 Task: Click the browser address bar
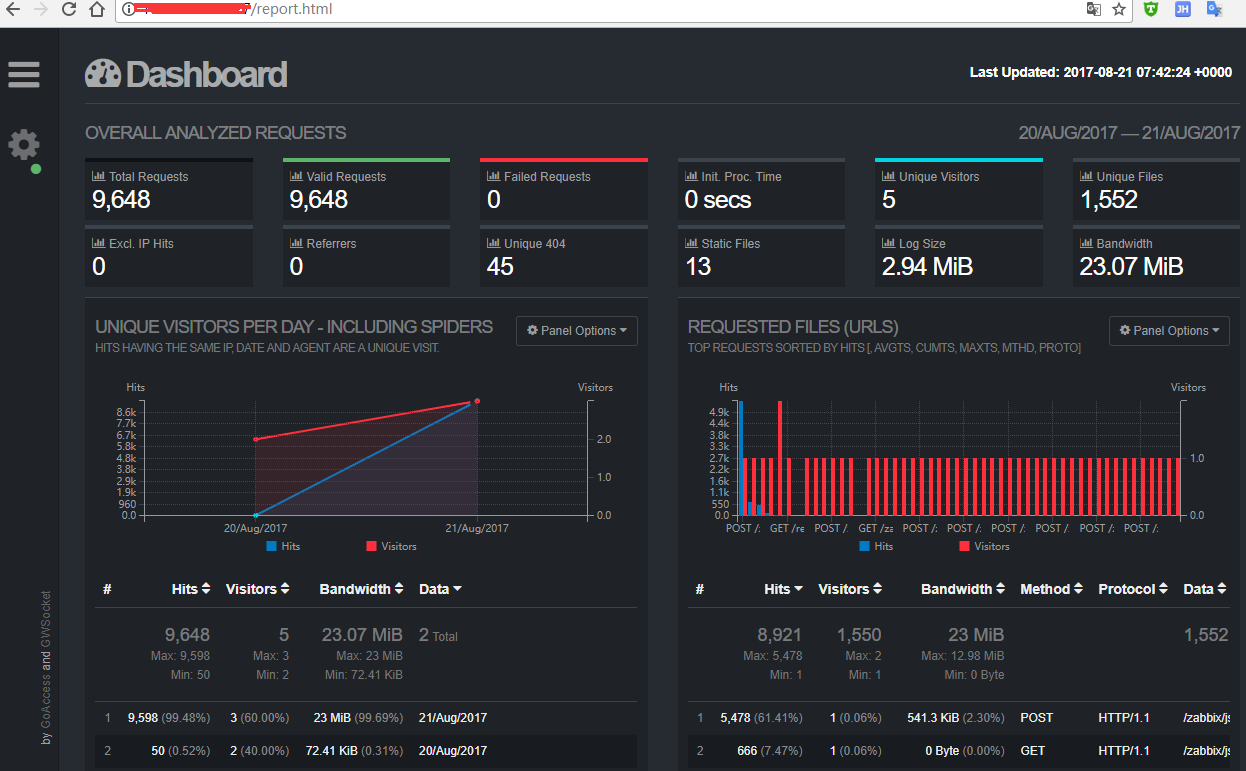(x=600, y=10)
